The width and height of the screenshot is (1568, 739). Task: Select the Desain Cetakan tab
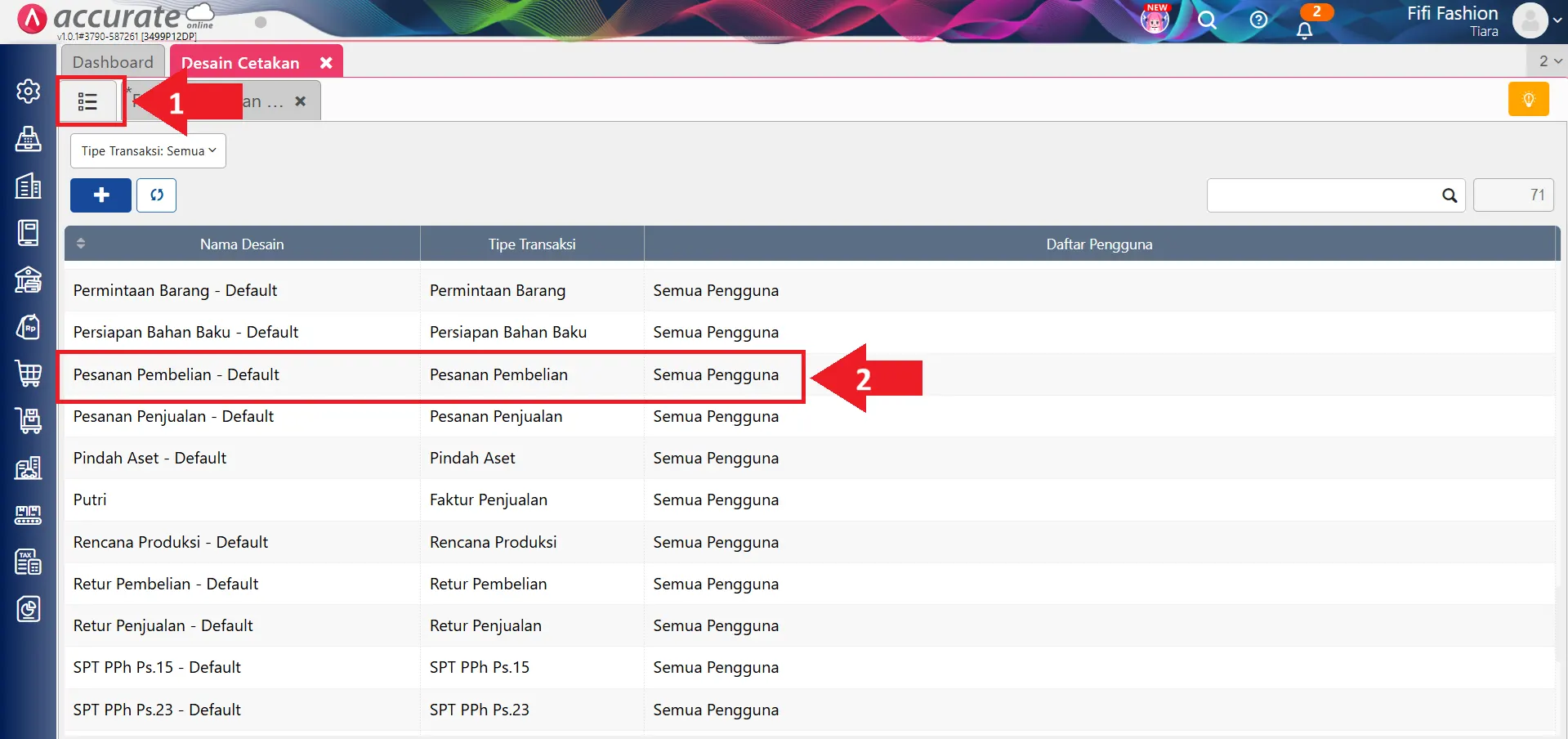point(239,61)
